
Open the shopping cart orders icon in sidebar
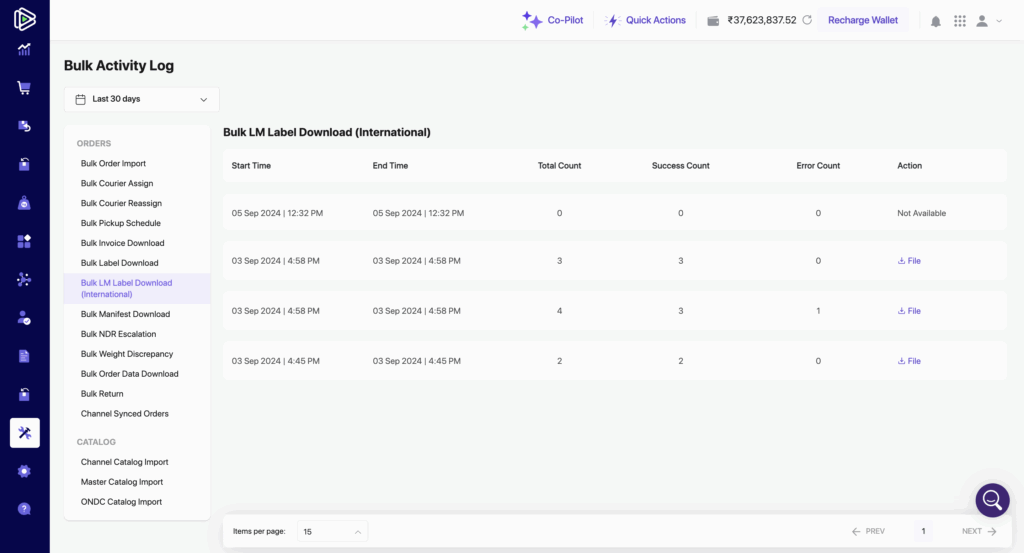click(24, 87)
